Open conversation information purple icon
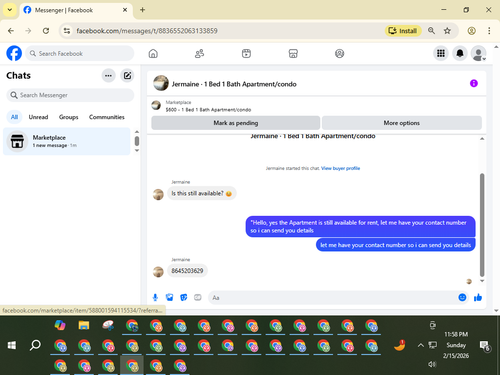The width and height of the screenshot is (500, 375). [x=474, y=83]
